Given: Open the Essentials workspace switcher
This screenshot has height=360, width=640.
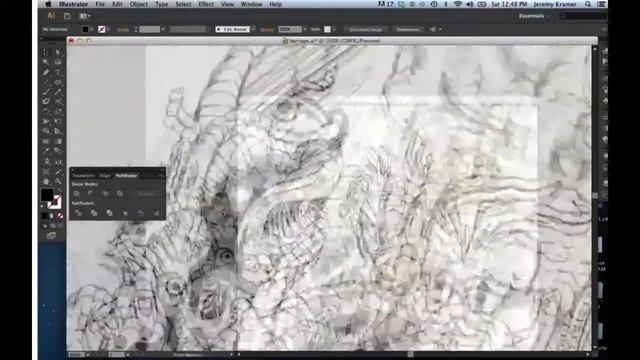Looking at the screenshot, I should (x=534, y=16).
